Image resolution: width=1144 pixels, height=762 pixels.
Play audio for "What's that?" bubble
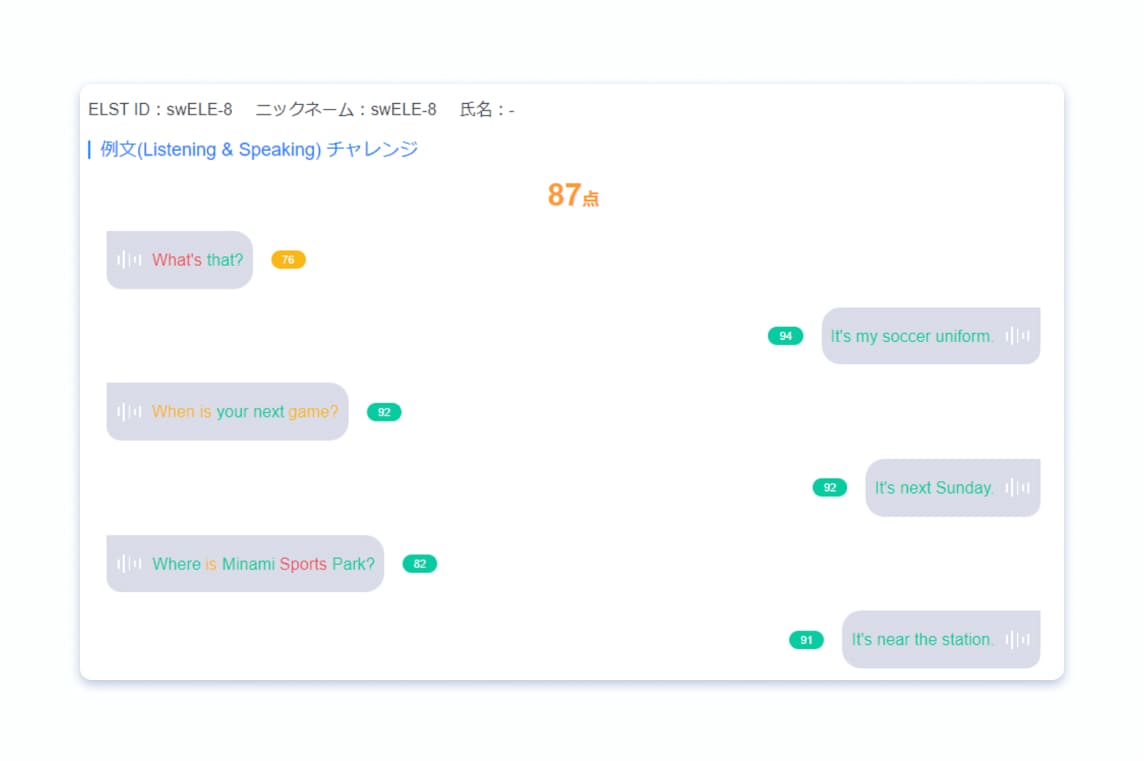(129, 260)
